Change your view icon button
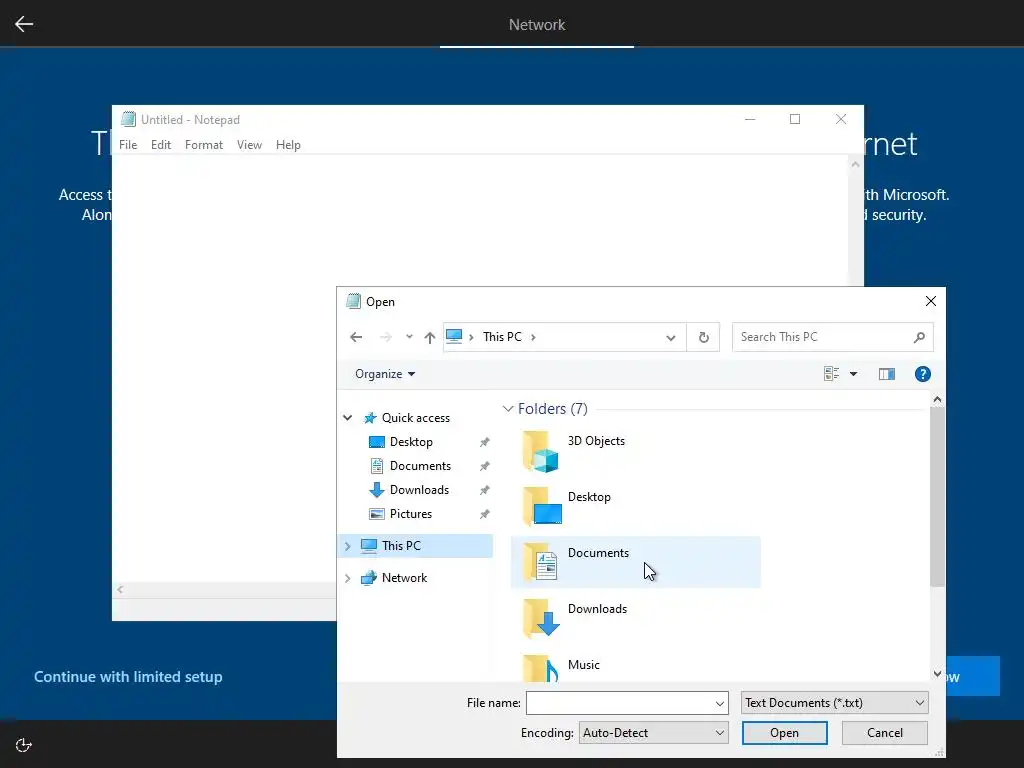 [x=831, y=374]
